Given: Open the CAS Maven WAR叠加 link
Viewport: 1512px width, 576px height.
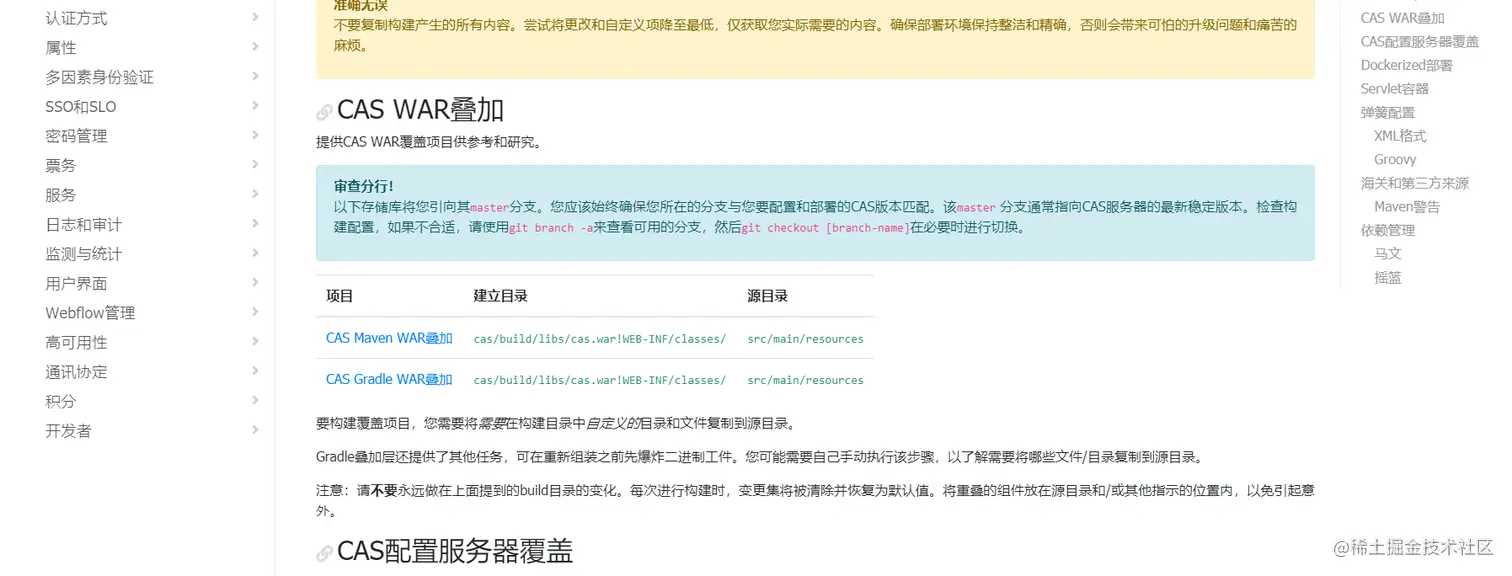Looking at the screenshot, I should [x=389, y=338].
